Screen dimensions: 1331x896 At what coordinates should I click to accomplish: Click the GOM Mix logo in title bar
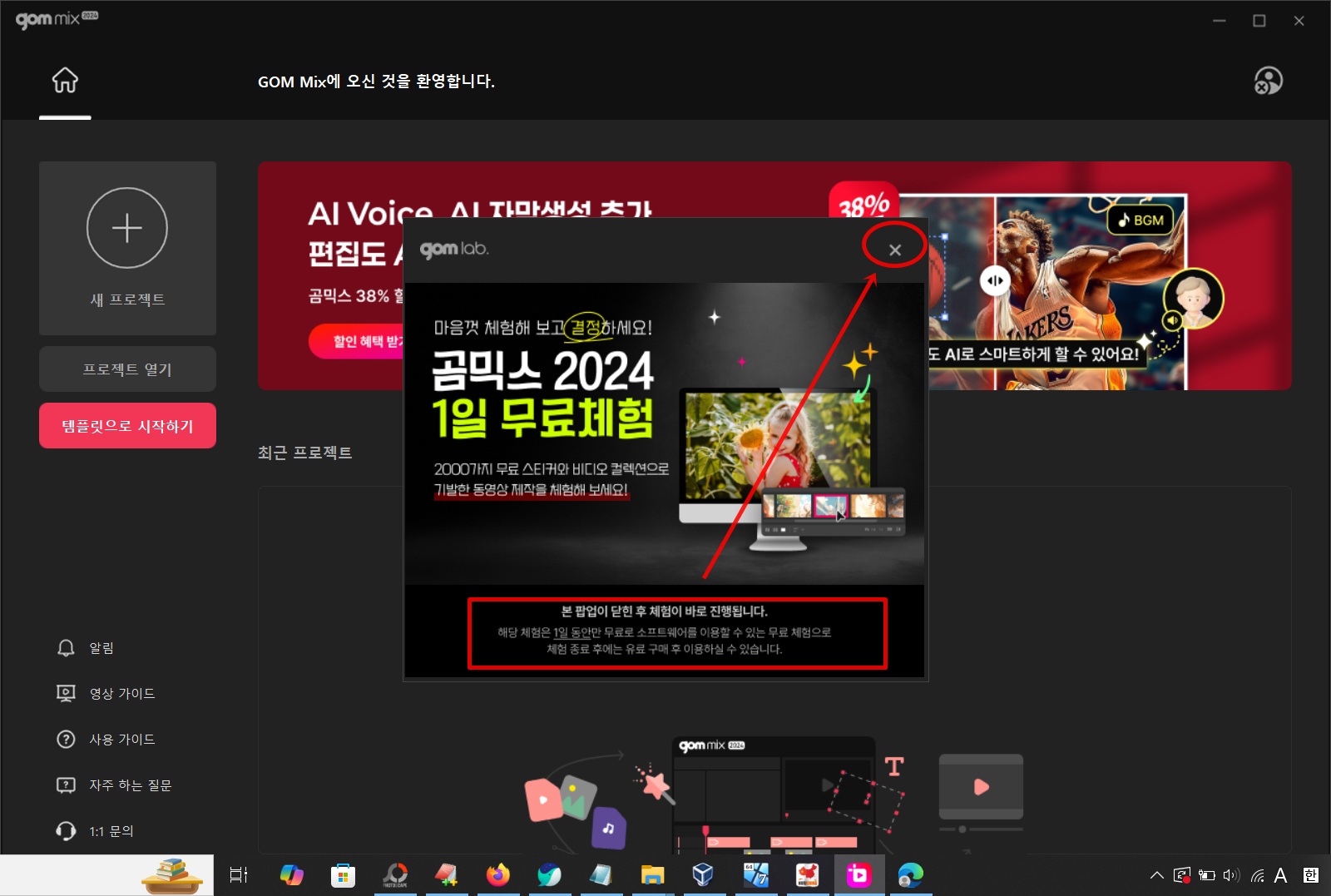[x=57, y=18]
